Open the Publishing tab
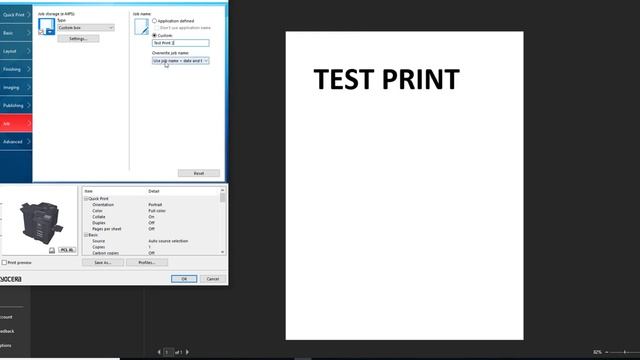Image resolution: width=640 pixels, height=360 pixels. (16, 105)
